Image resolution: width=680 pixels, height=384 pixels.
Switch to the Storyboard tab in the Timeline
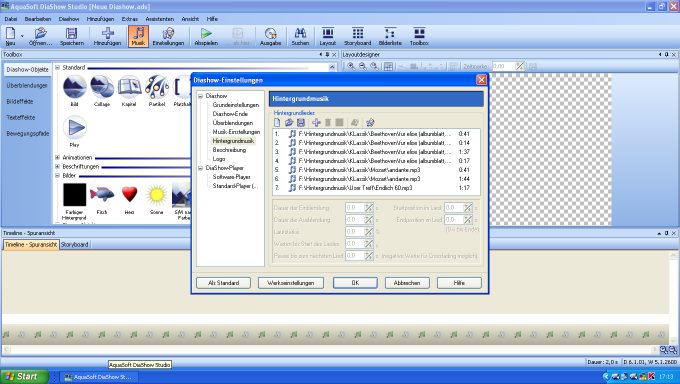pos(74,245)
